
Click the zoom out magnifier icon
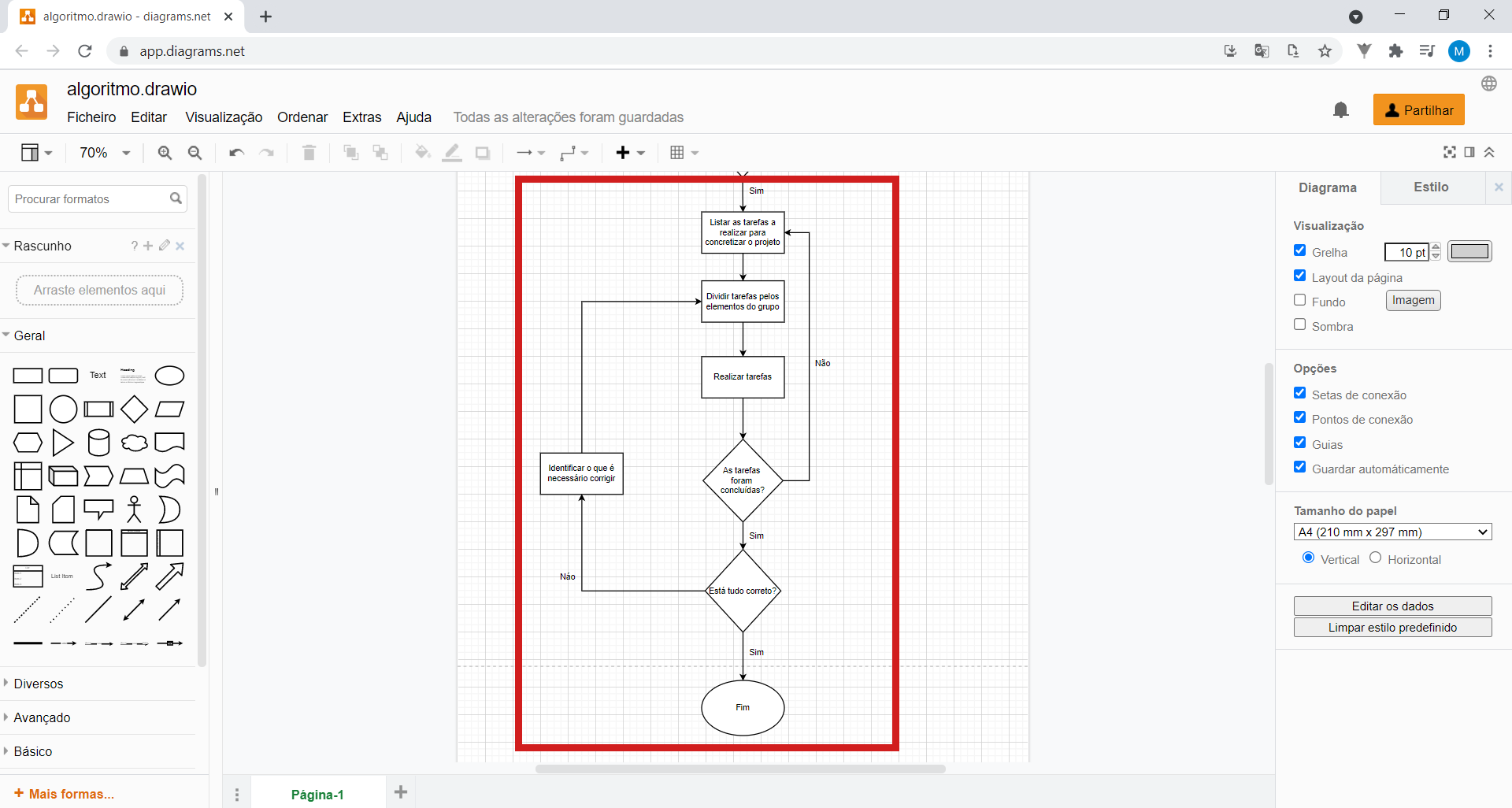pos(195,153)
